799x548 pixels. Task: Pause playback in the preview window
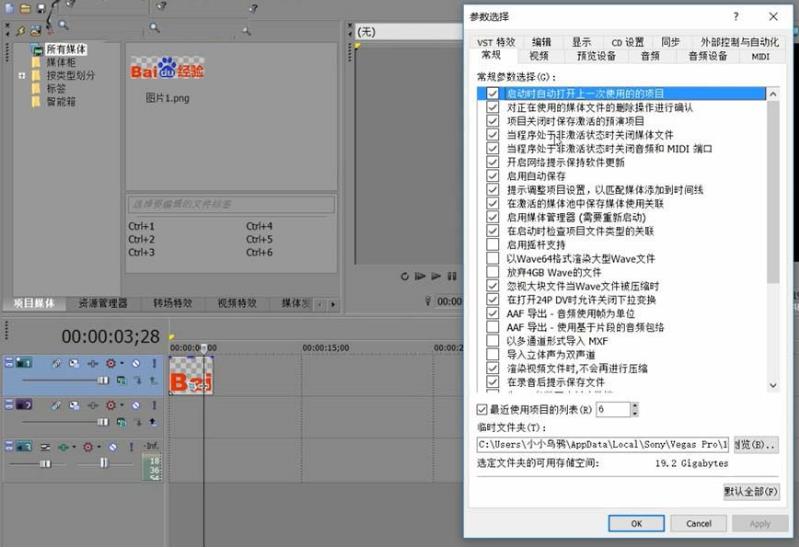click(x=452, y=276)
